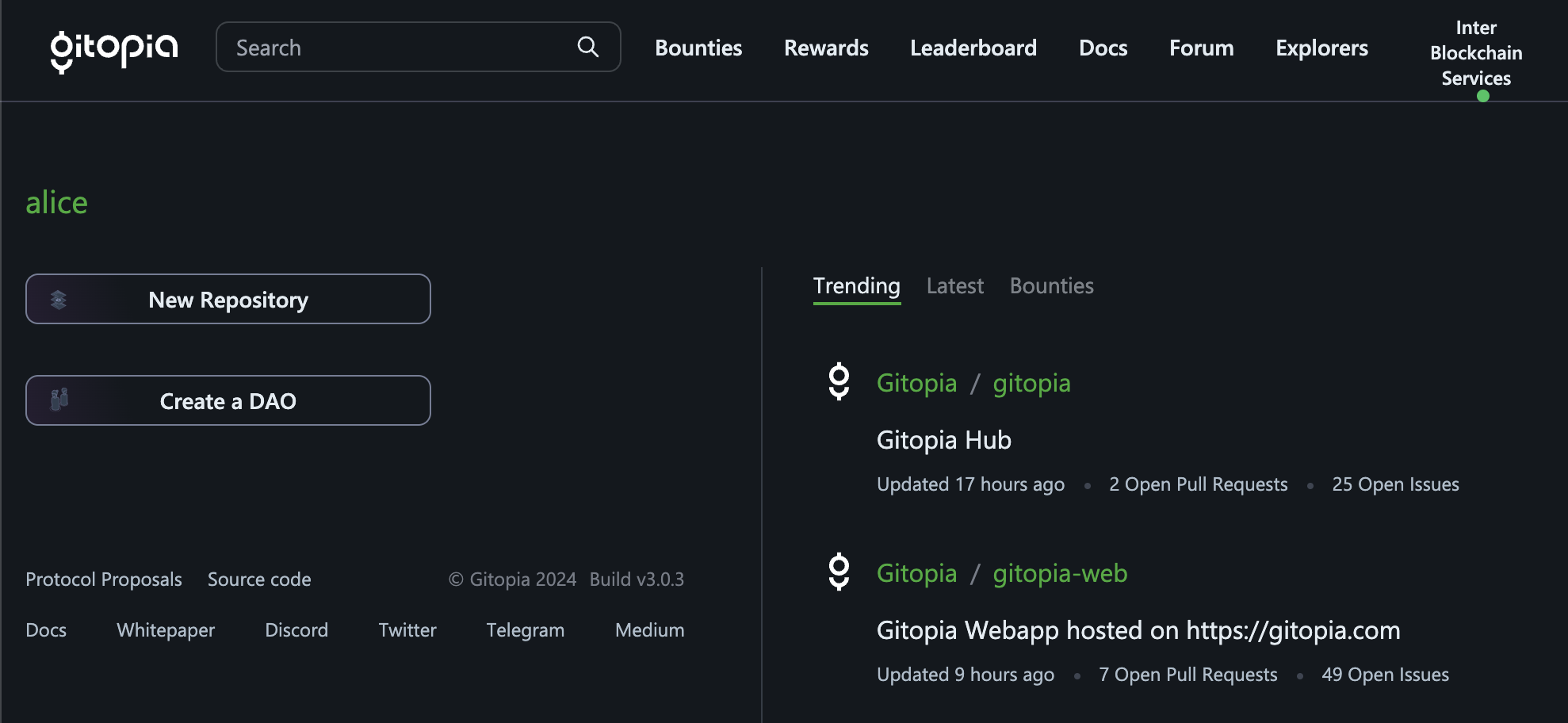Click the © Gitopia 2024 copyright text

click(x=512, y=580)
